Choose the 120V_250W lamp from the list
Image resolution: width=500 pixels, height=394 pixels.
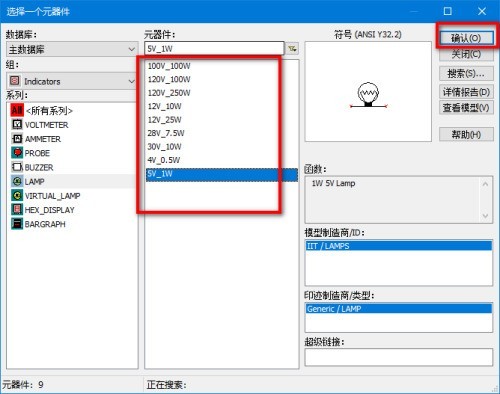point(169,93)
